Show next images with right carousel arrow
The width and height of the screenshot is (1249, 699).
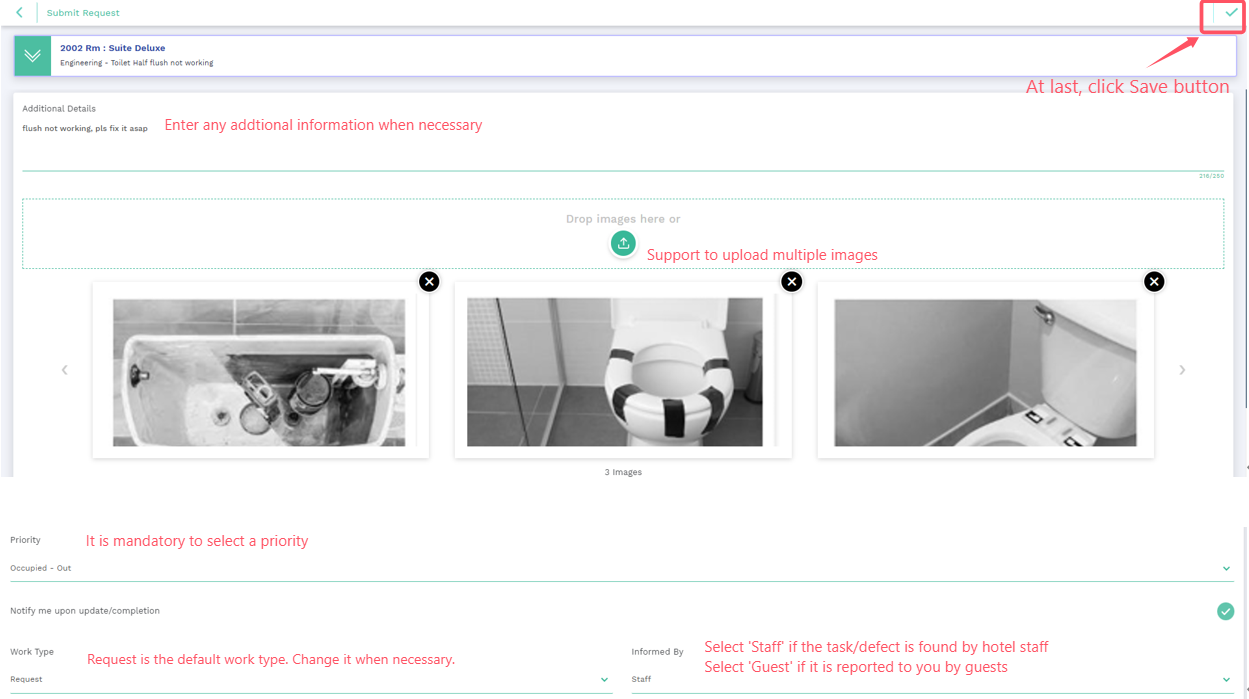pos(1182,370)
